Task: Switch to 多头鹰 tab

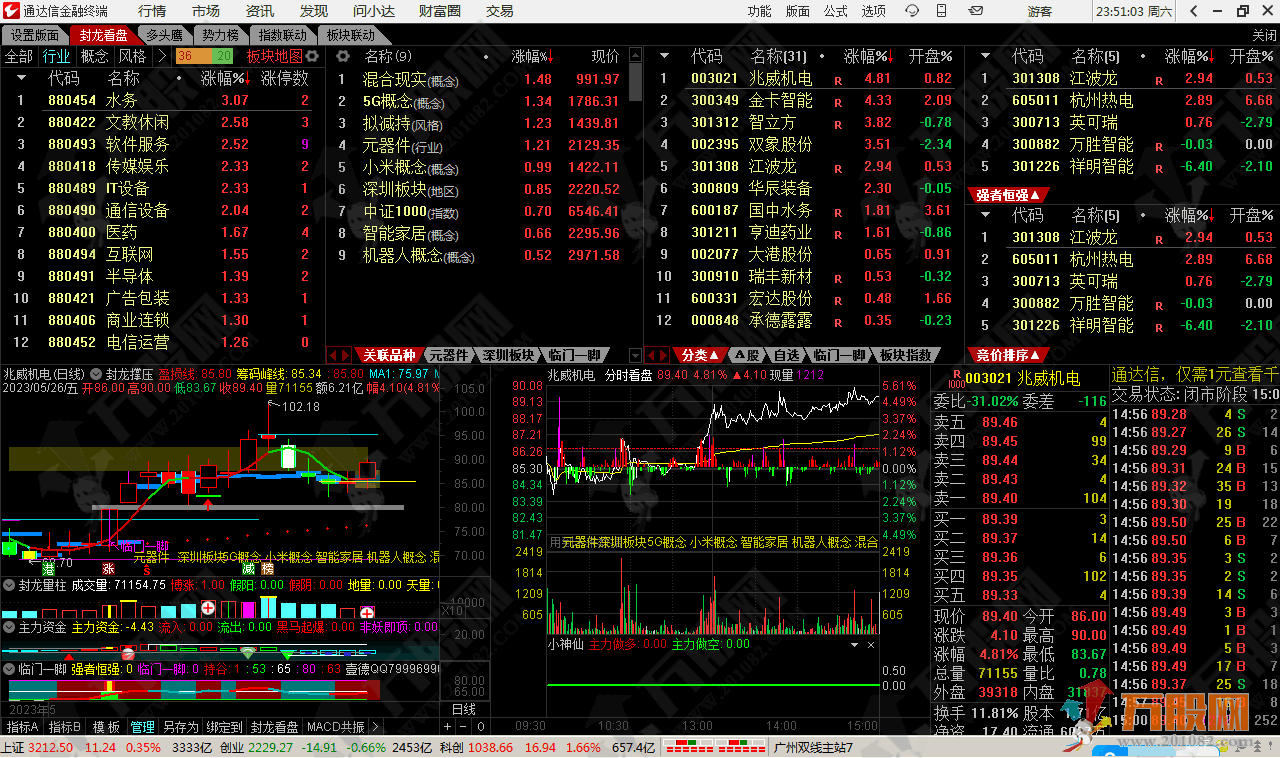Action: (x=164, y=35)
